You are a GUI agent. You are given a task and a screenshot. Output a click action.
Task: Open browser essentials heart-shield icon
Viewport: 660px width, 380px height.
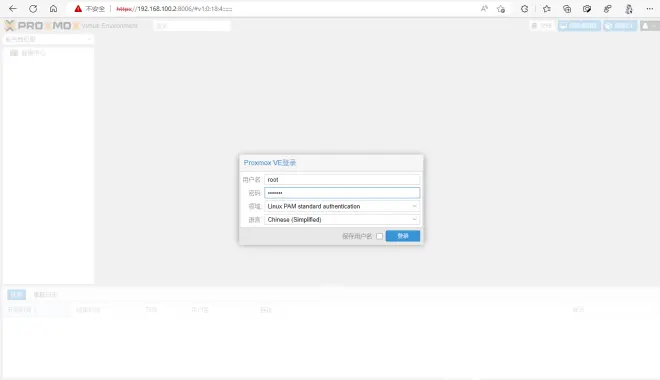pyautogui.click(x=587, y=8)
